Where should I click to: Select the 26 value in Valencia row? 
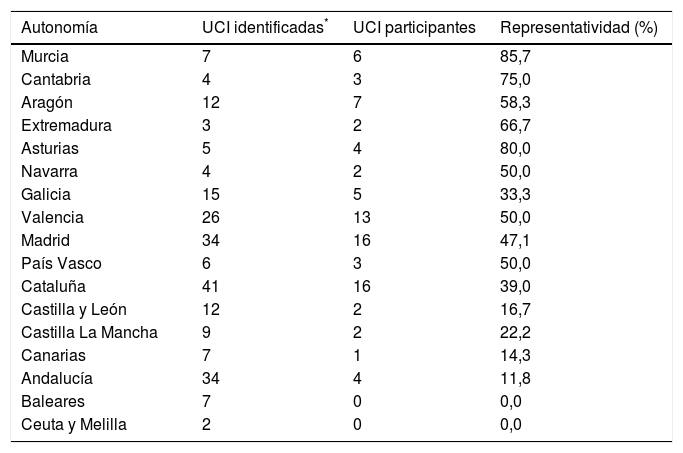(210, 216)
